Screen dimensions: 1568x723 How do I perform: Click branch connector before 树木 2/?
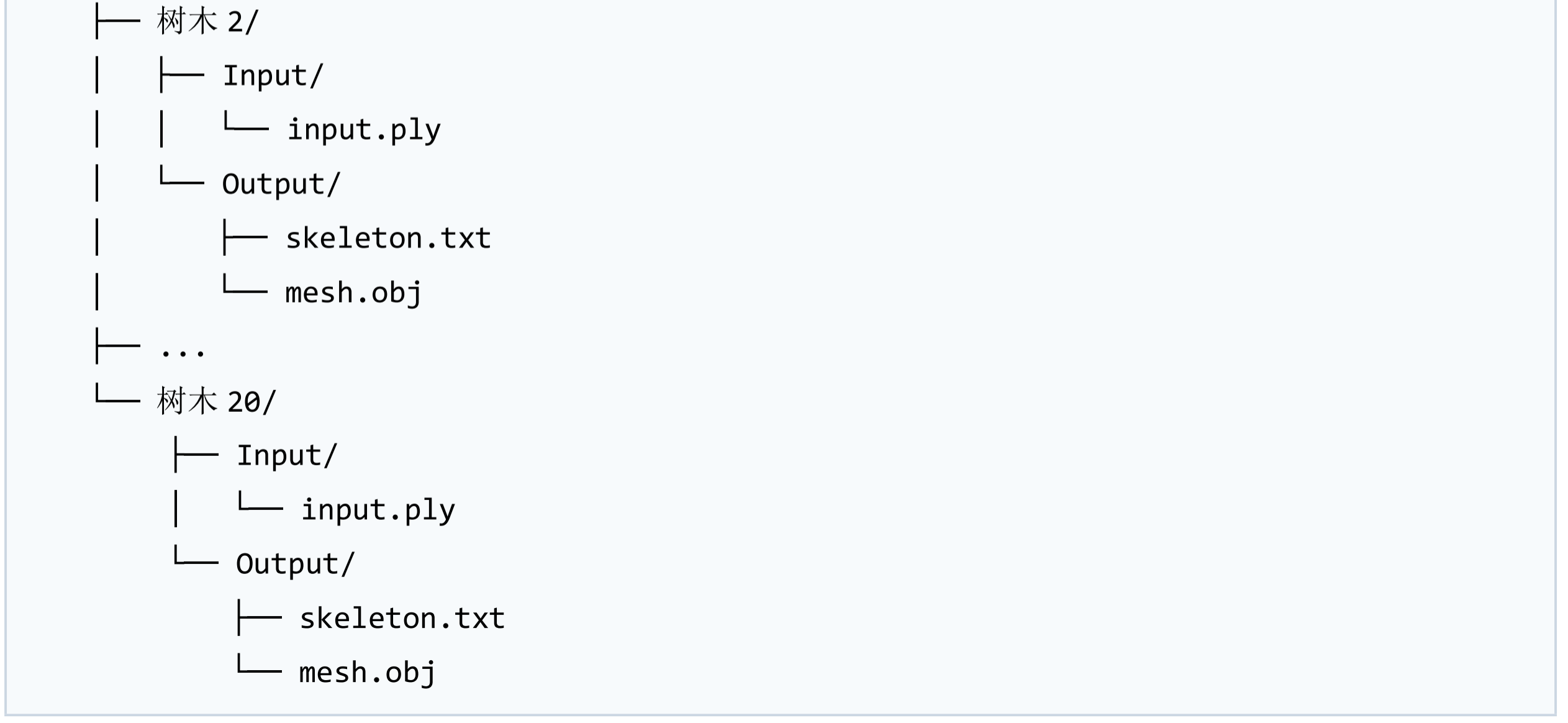118,21
